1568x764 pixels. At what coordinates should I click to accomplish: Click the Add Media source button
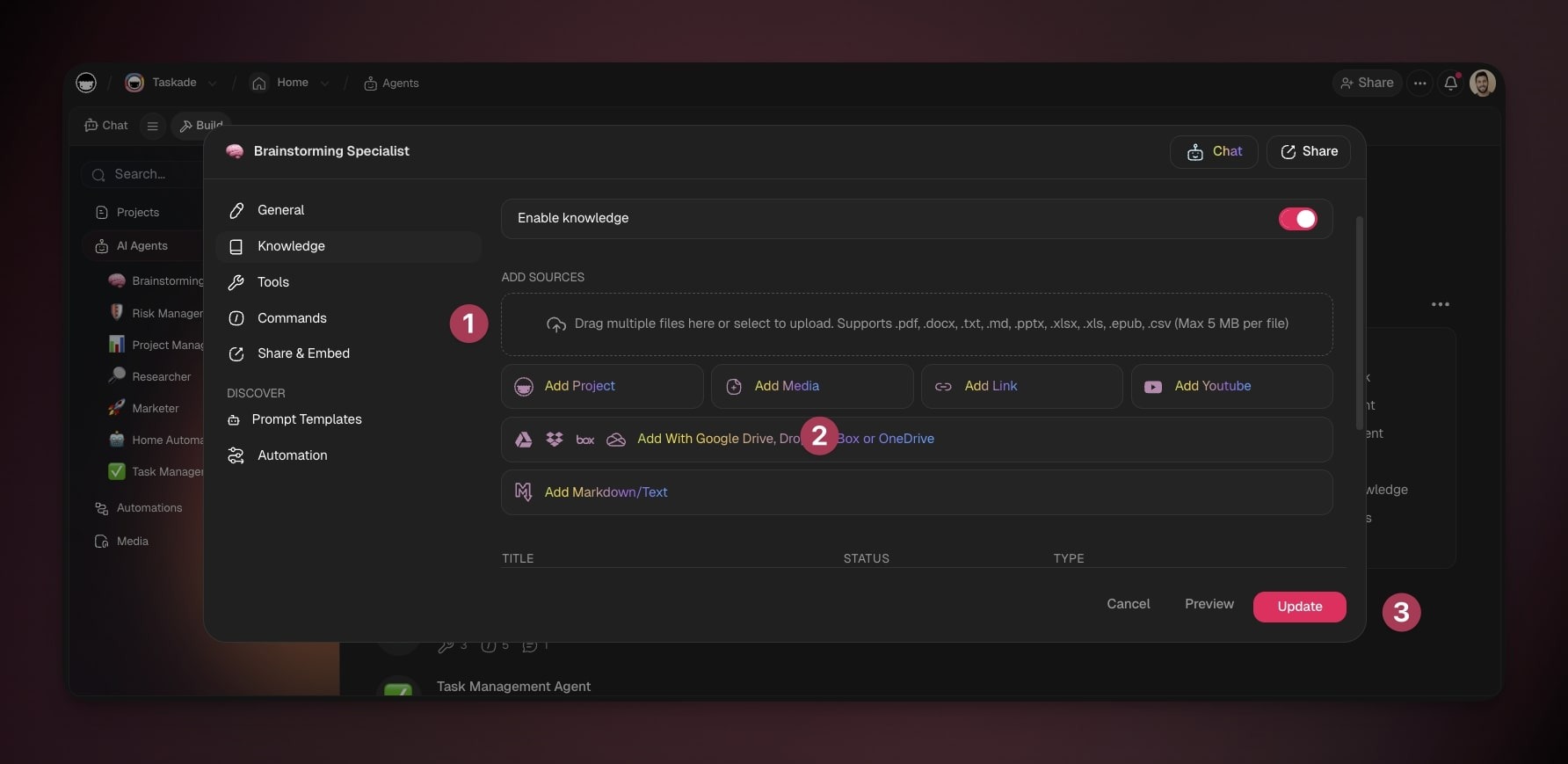811,386
